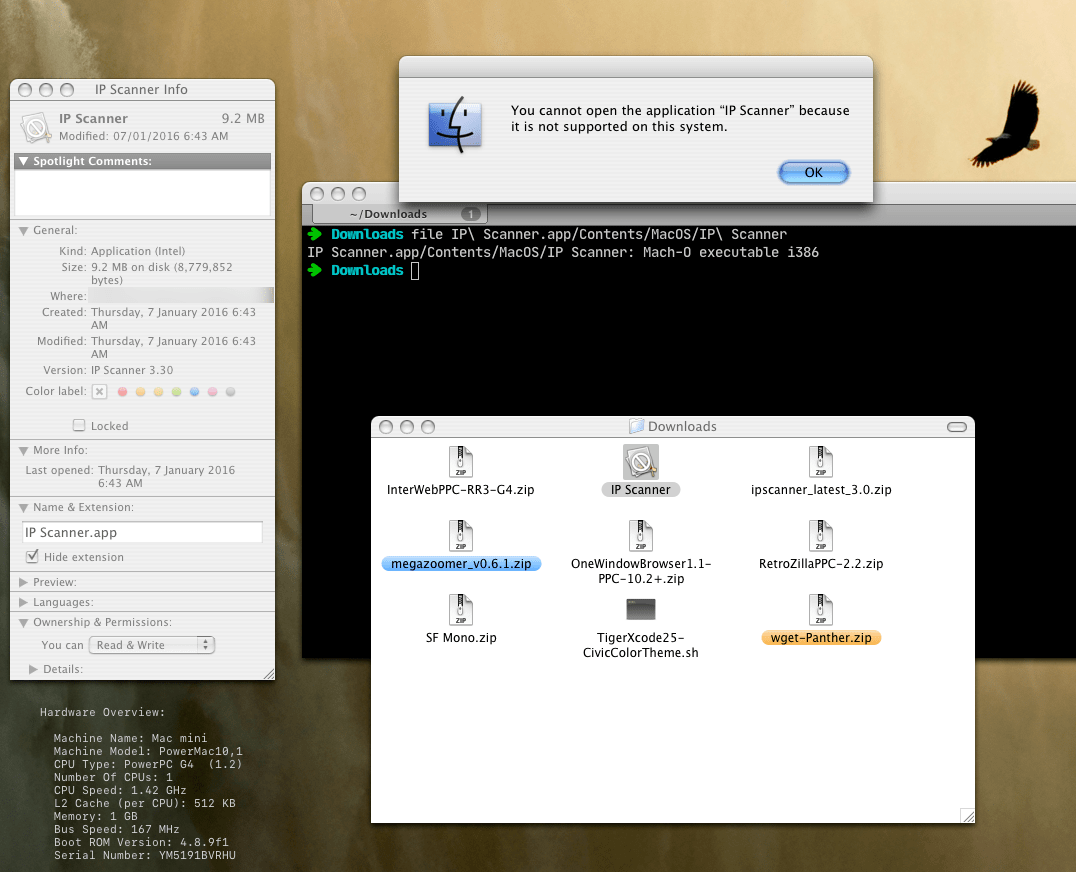The width and height of the screenshot is (1076, 872).
Task: Collapse the Name & Extension section
Action: click(23, 508)
